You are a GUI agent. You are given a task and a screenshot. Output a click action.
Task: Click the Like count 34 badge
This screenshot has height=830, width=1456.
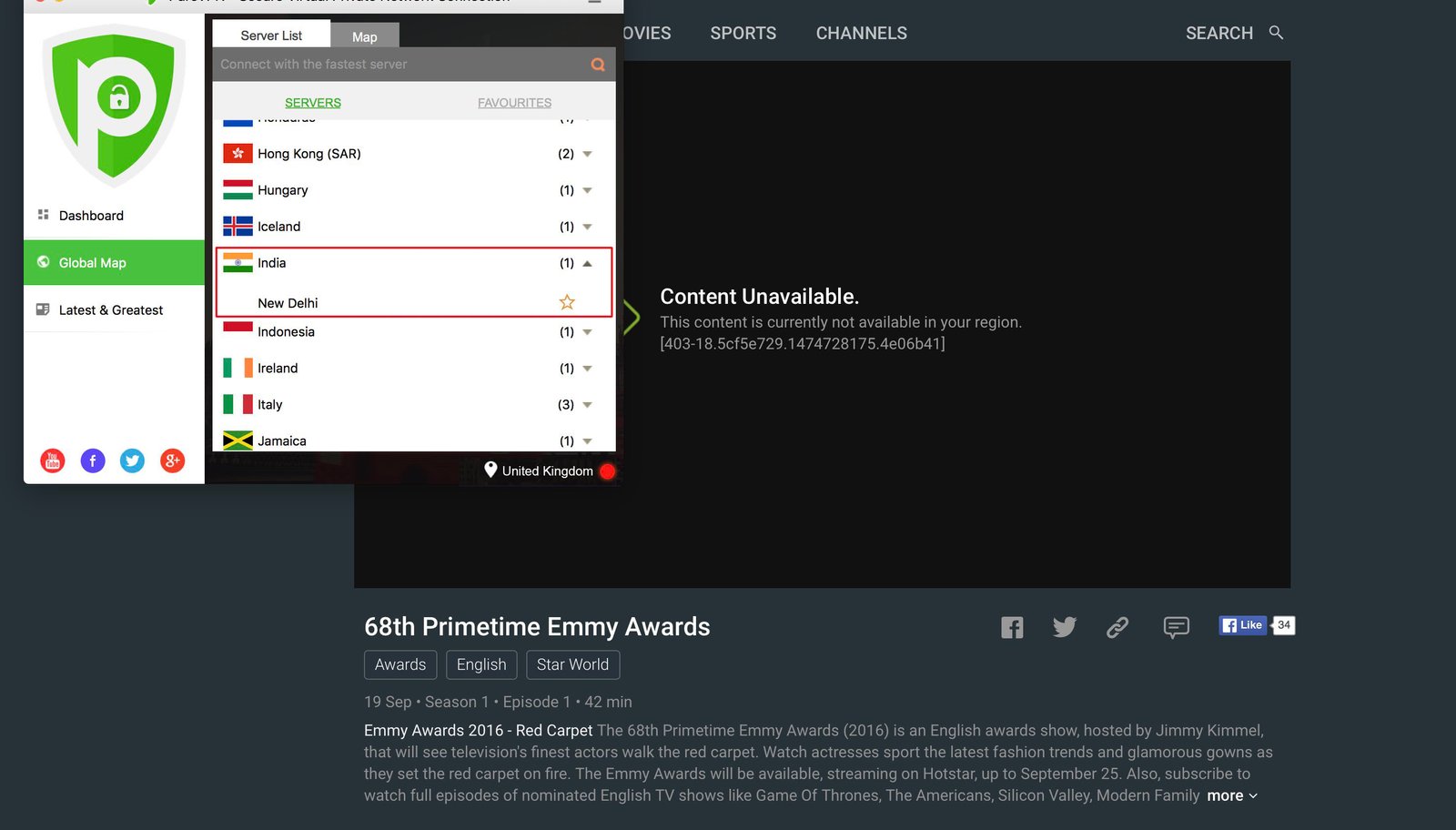[x=1283, y=625]
